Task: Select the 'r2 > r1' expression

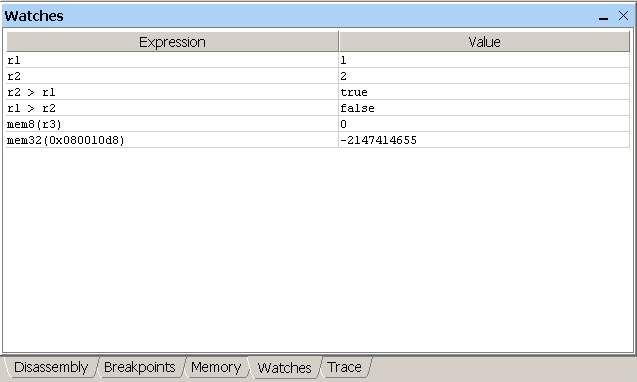Action: click(x=172, y=92)
